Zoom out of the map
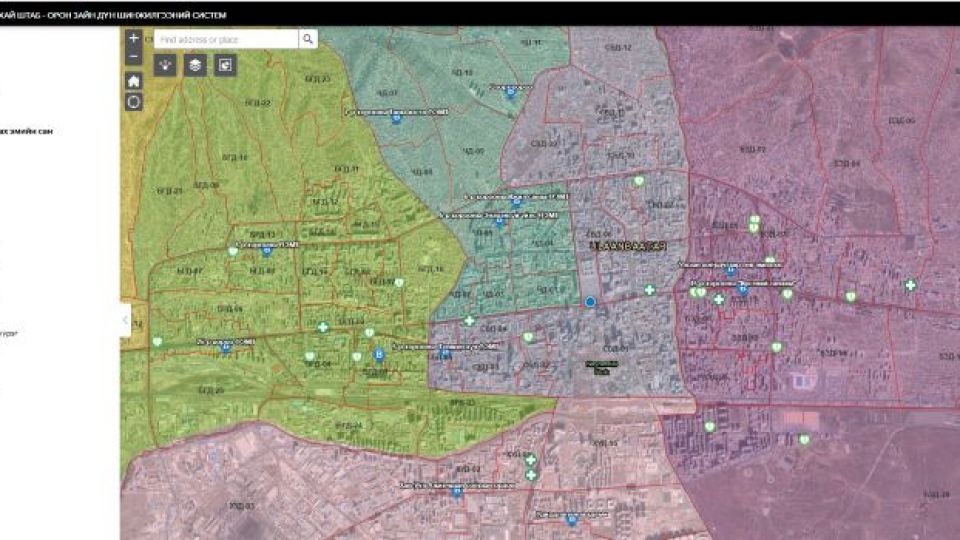 click(x=133, y=56)
